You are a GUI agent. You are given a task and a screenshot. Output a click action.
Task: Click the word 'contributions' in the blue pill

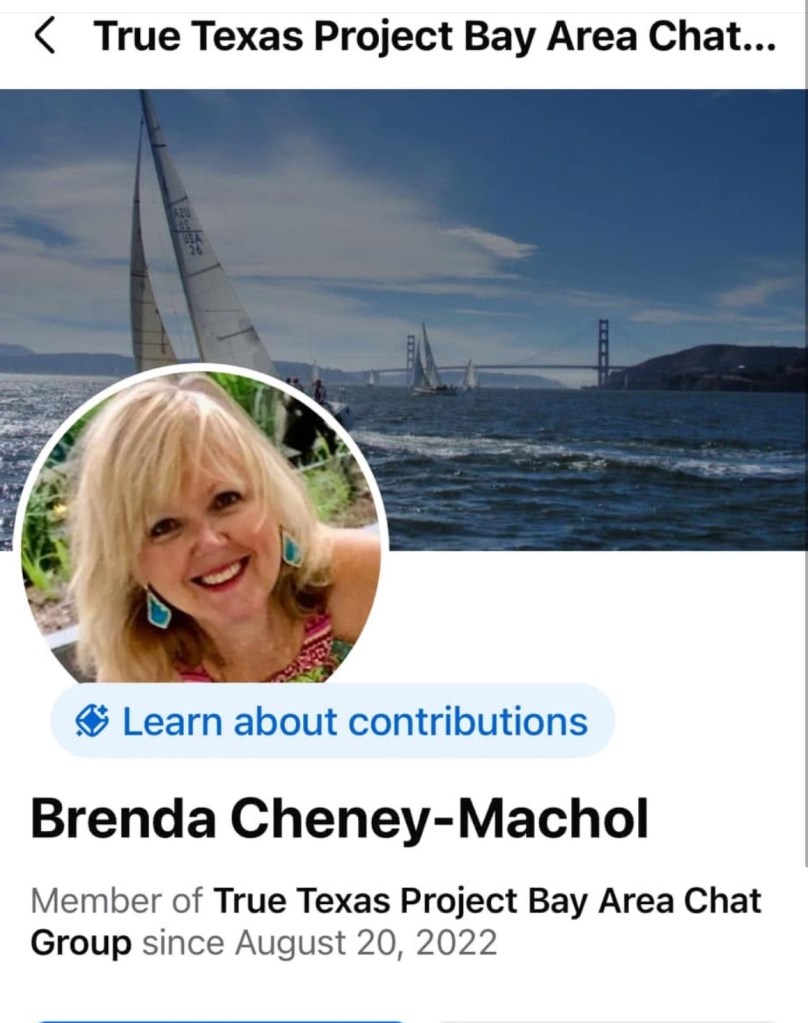468,722
